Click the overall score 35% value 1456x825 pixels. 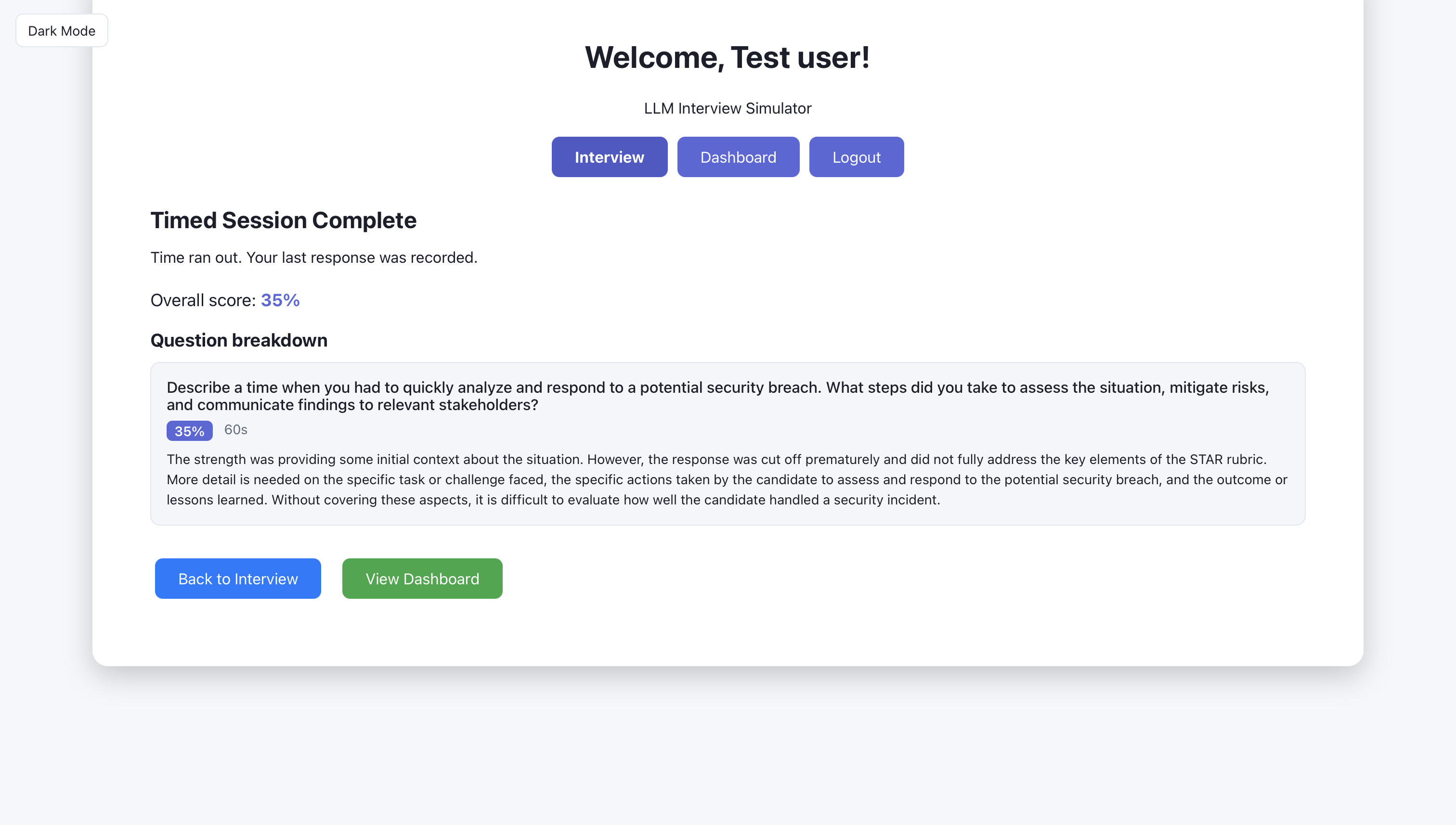click(x=280, y=300)
